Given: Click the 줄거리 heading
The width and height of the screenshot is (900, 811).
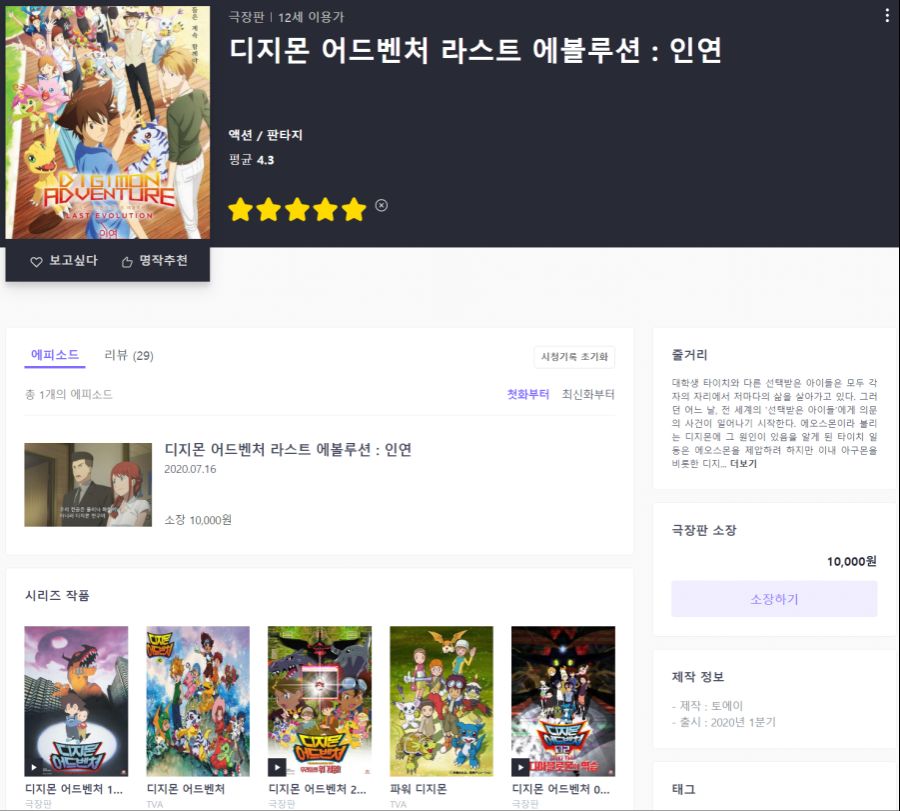Looking at the screenshot, I should [x=689, y=355].
